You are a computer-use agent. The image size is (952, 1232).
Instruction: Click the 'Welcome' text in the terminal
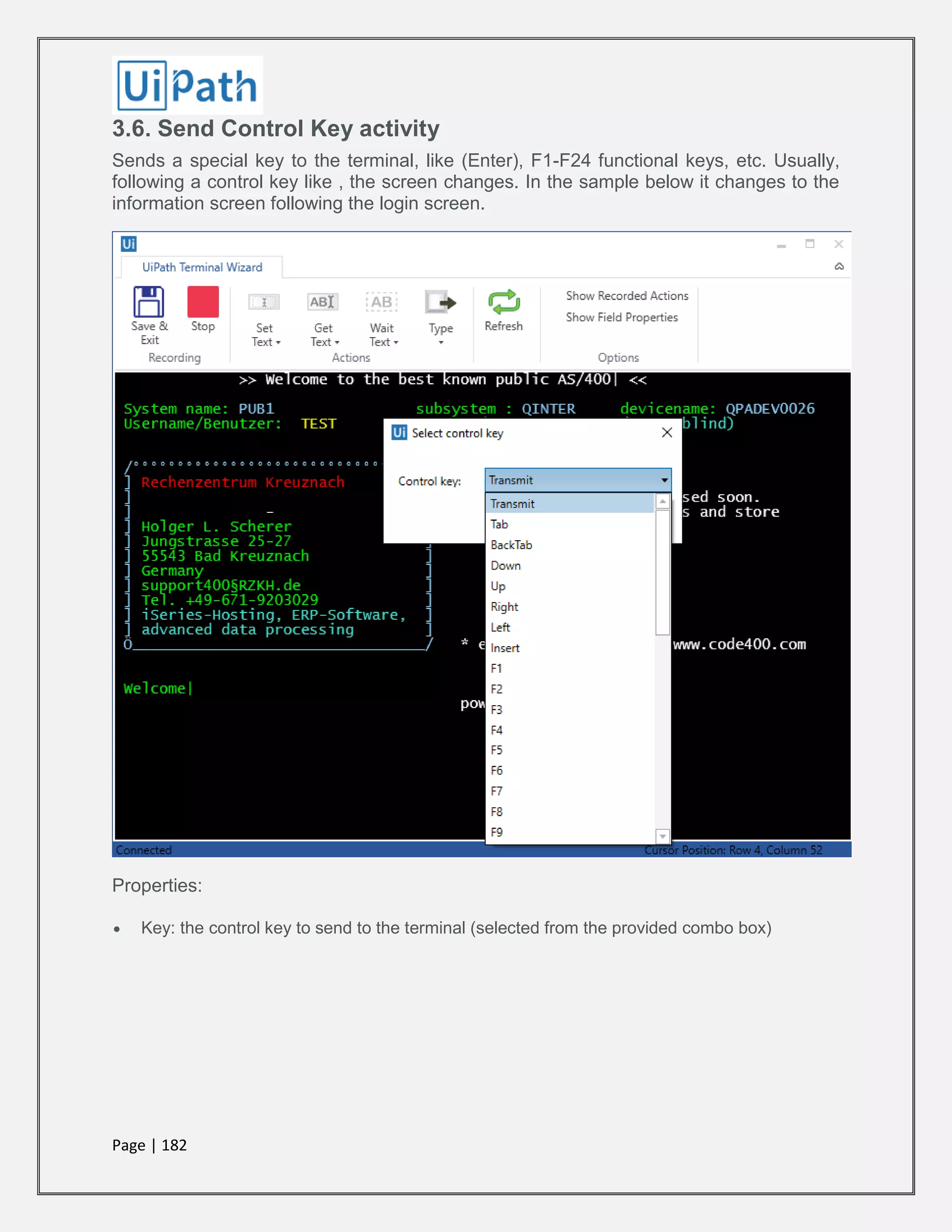pyautogui.click(x=154, y=688)
